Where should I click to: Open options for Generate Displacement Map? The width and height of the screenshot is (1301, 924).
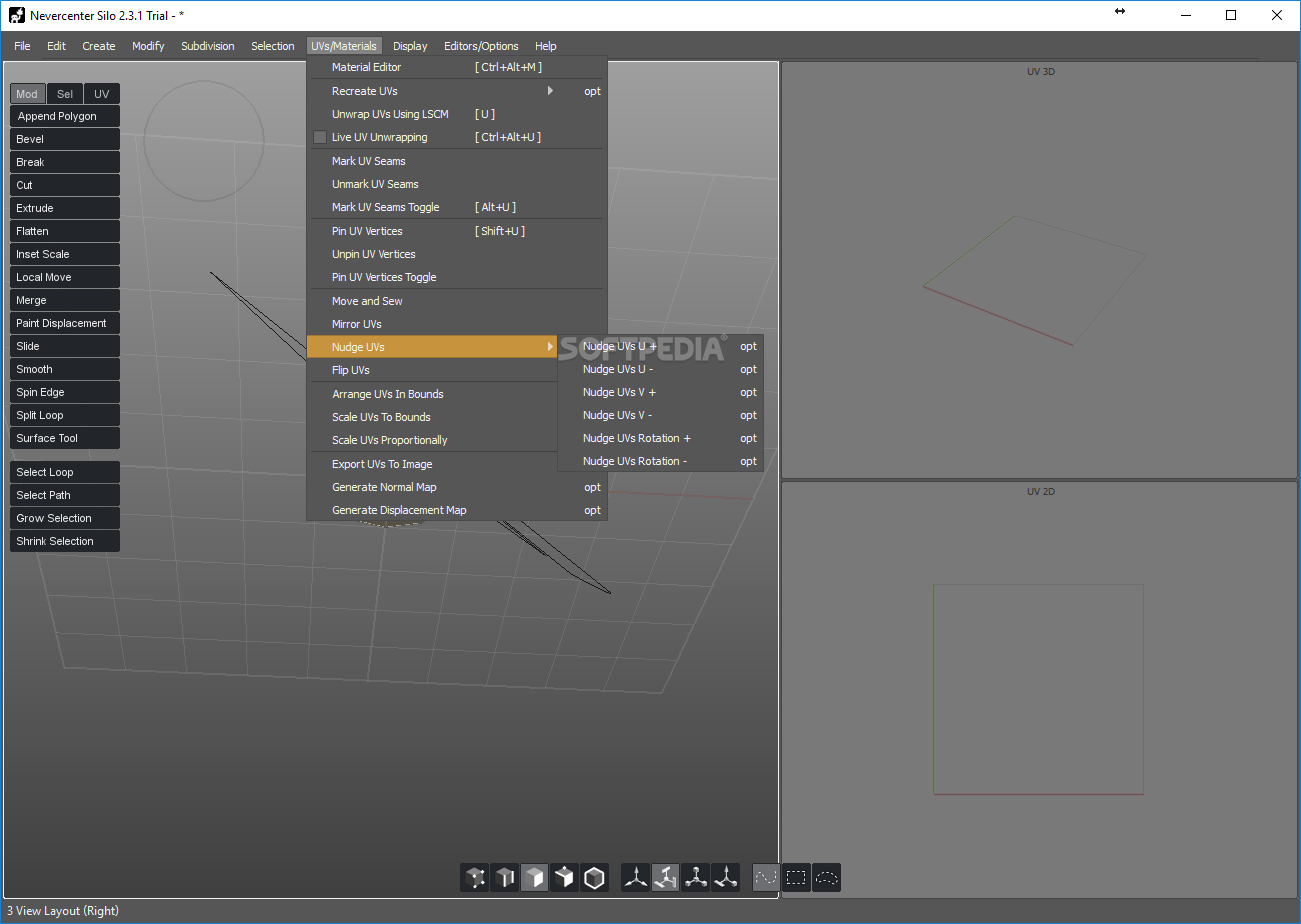pos(593,510)
